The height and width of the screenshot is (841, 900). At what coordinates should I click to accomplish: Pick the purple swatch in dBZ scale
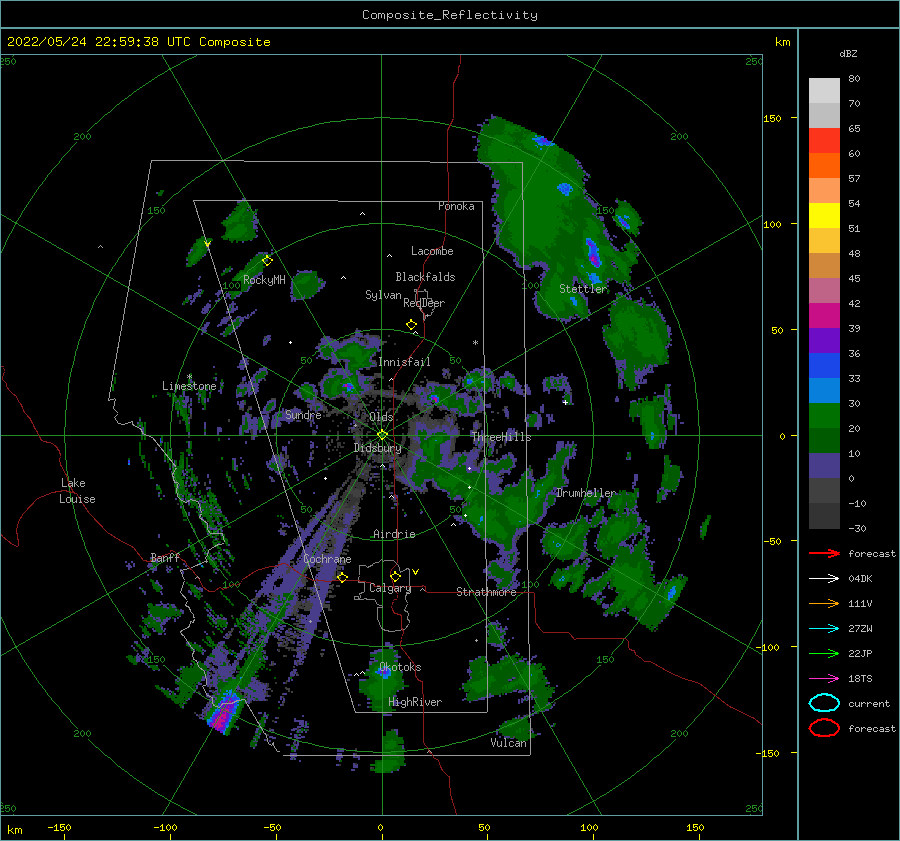pos(824,340)
